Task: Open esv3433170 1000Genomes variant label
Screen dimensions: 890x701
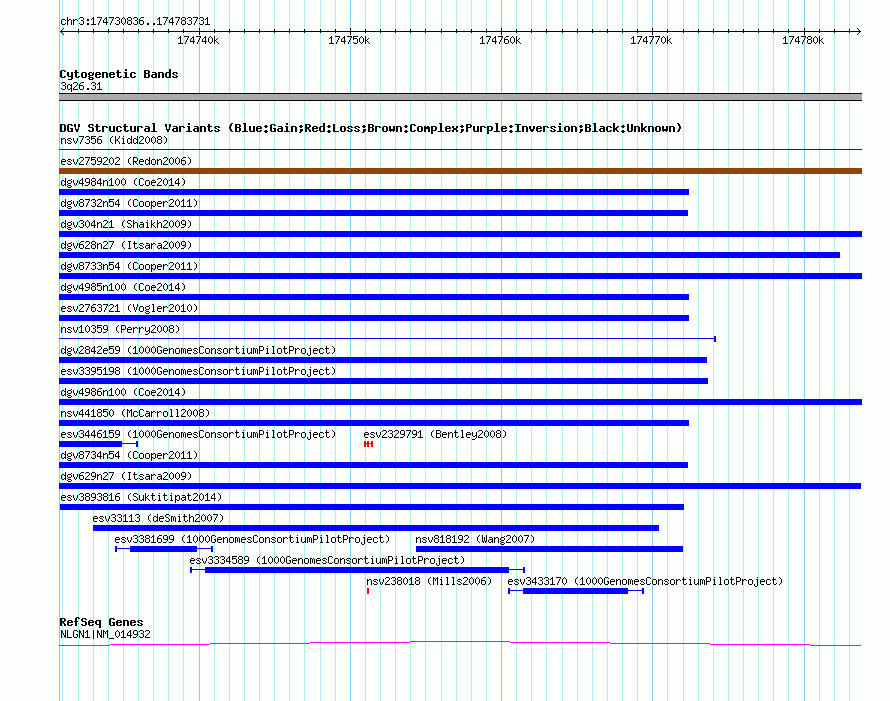Action: pyautogui.click(x=645, y=581)
